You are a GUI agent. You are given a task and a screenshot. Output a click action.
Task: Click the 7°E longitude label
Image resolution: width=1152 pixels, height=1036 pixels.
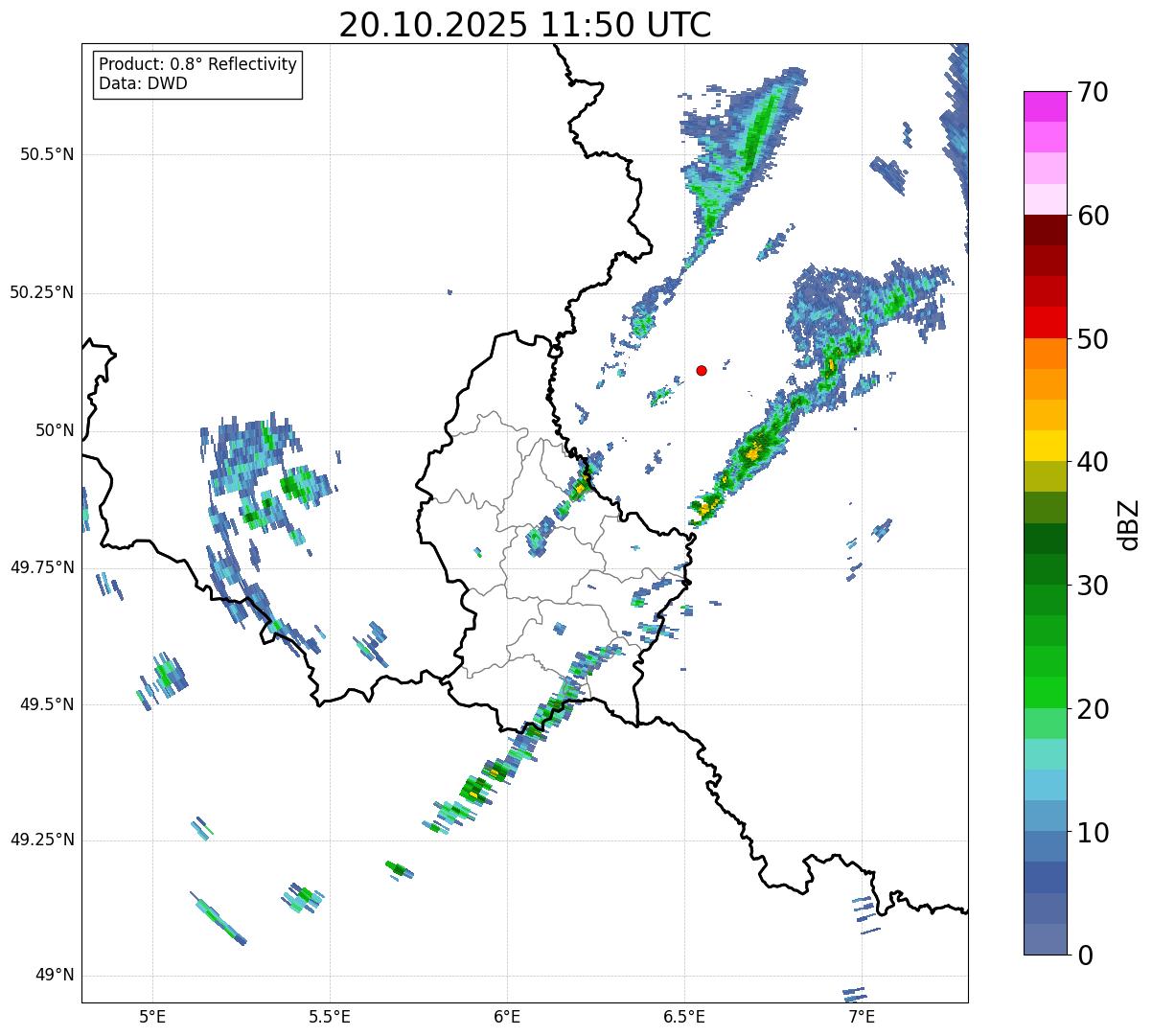(x=862, y=1016)
